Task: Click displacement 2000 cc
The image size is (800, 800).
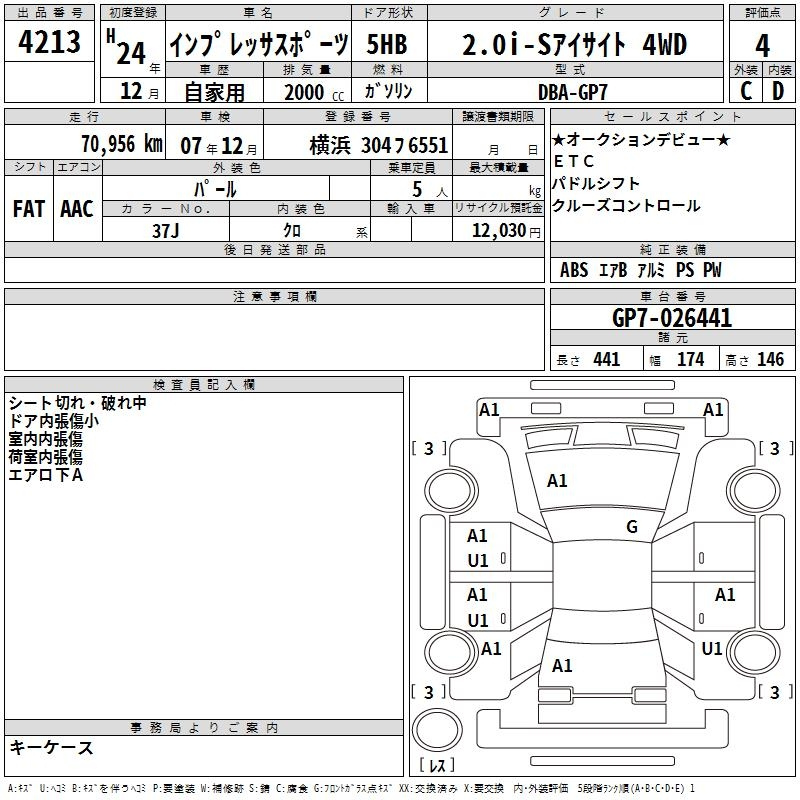Action: coord(314,93)
